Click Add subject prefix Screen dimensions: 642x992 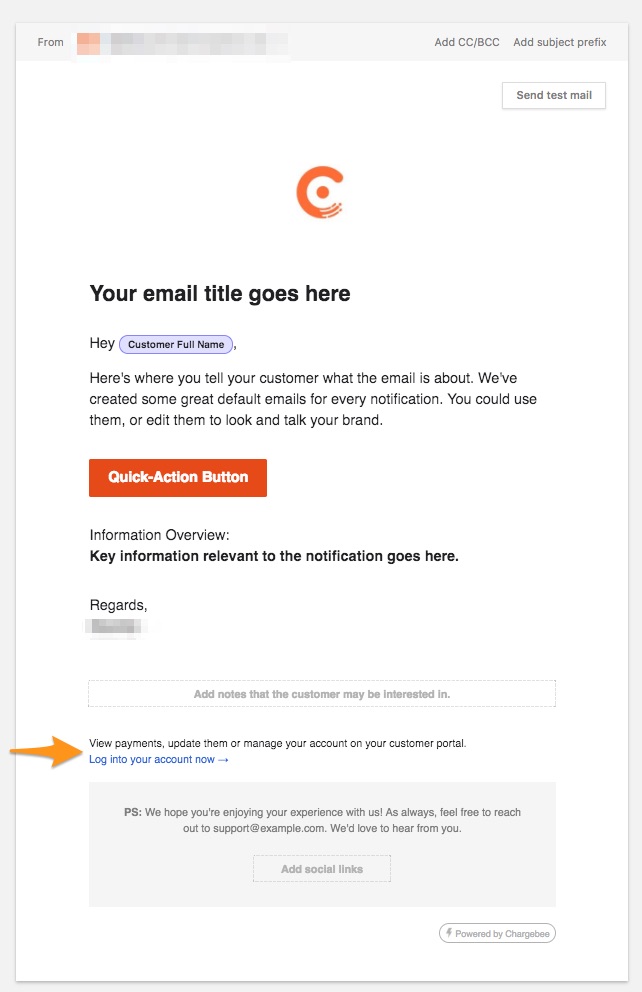[x=559, y=42]
